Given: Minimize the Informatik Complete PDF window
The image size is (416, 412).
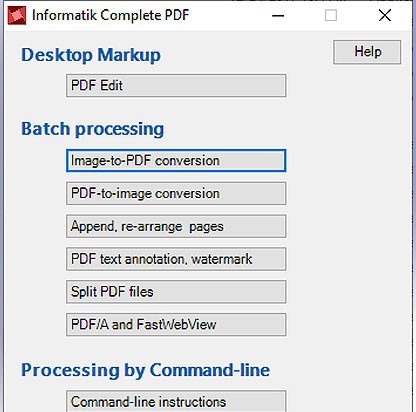Looking at the screenshot, I should coord(278,15).
